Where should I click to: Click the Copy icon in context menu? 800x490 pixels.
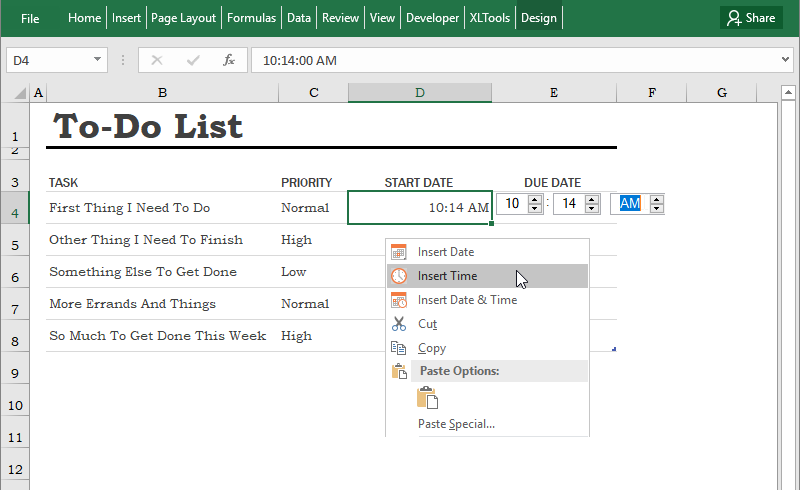[399, 348]
